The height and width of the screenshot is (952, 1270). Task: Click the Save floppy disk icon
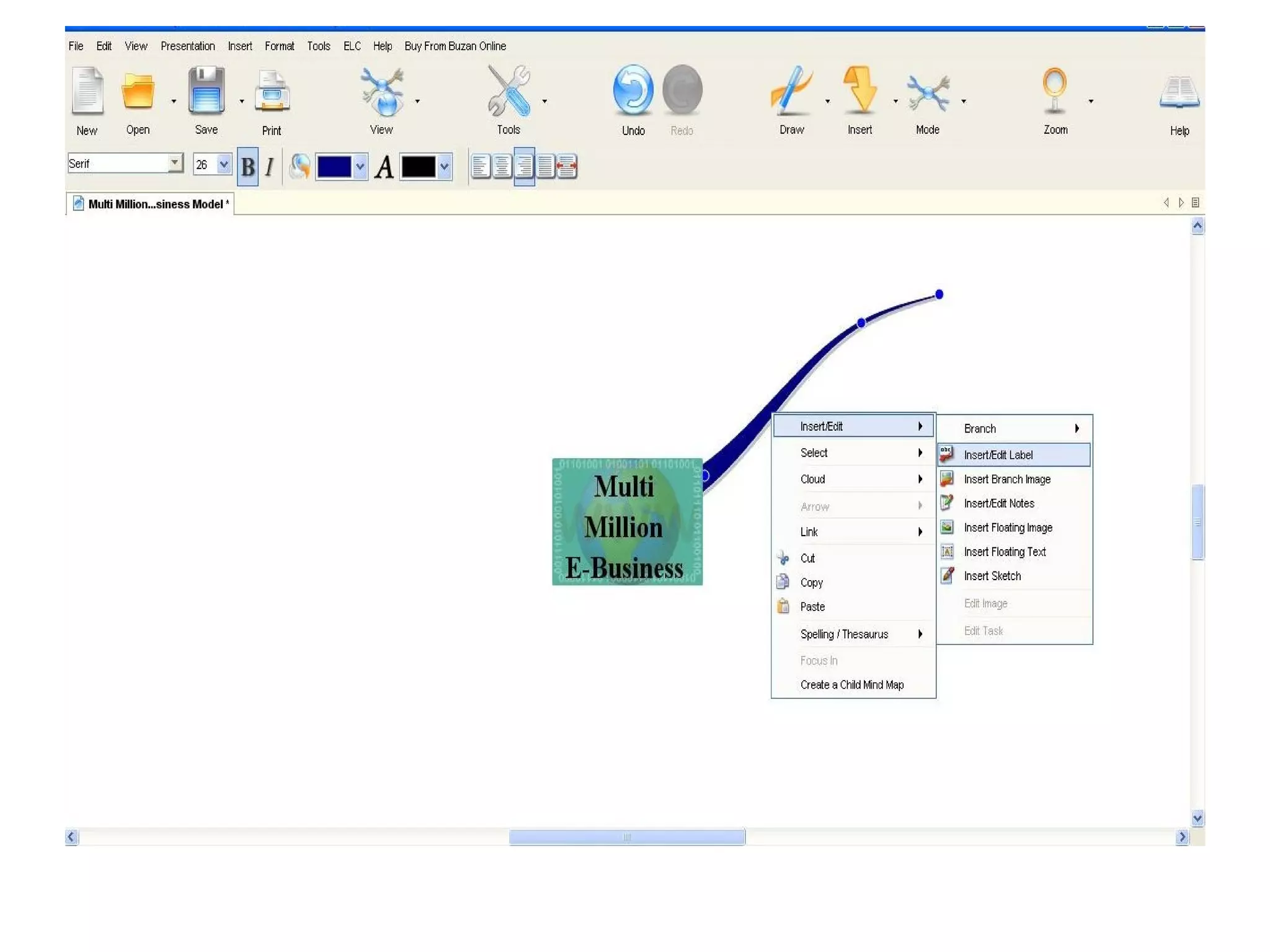[x=206, y=91]
